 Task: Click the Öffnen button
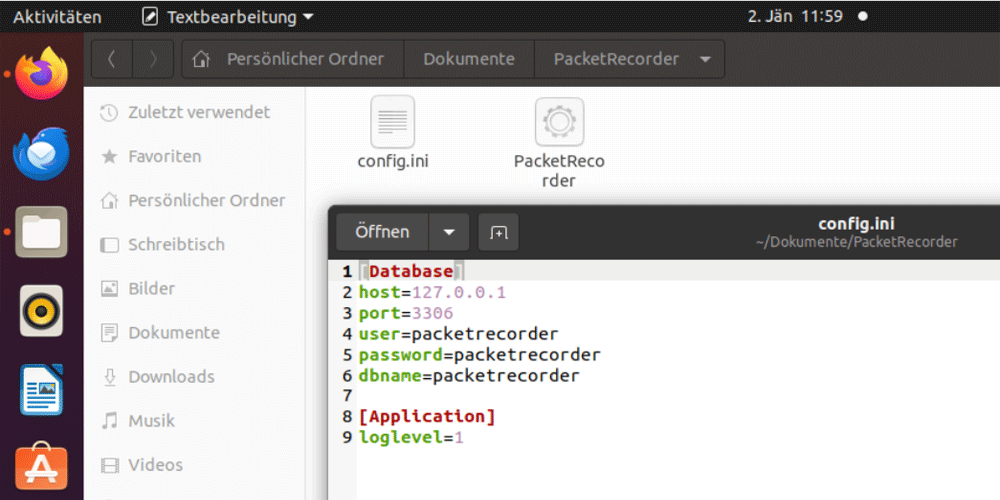pyautogui.click(x=383, y=232)
